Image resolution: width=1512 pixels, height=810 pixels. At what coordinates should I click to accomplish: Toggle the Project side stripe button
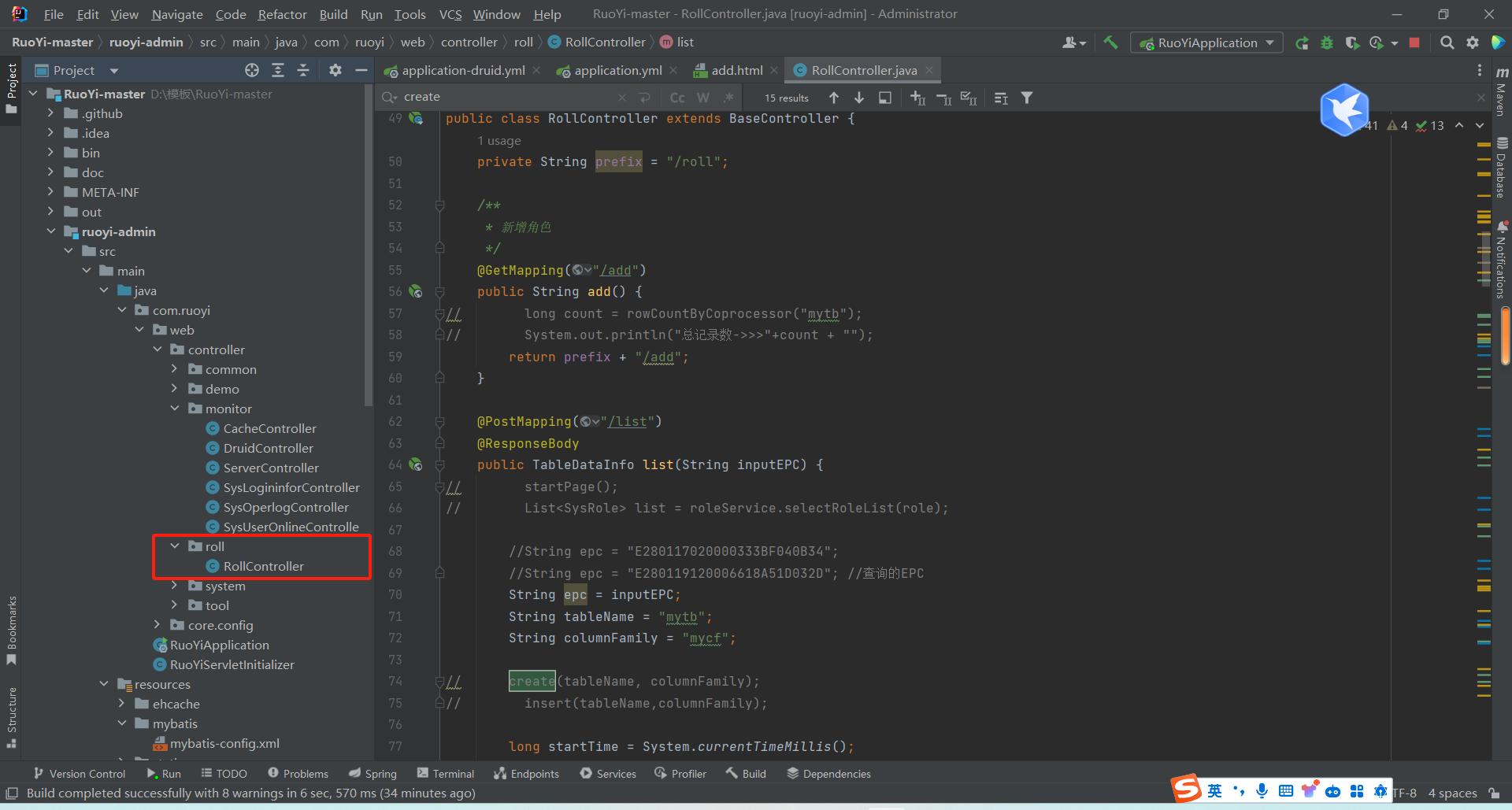tap(12, 88)
